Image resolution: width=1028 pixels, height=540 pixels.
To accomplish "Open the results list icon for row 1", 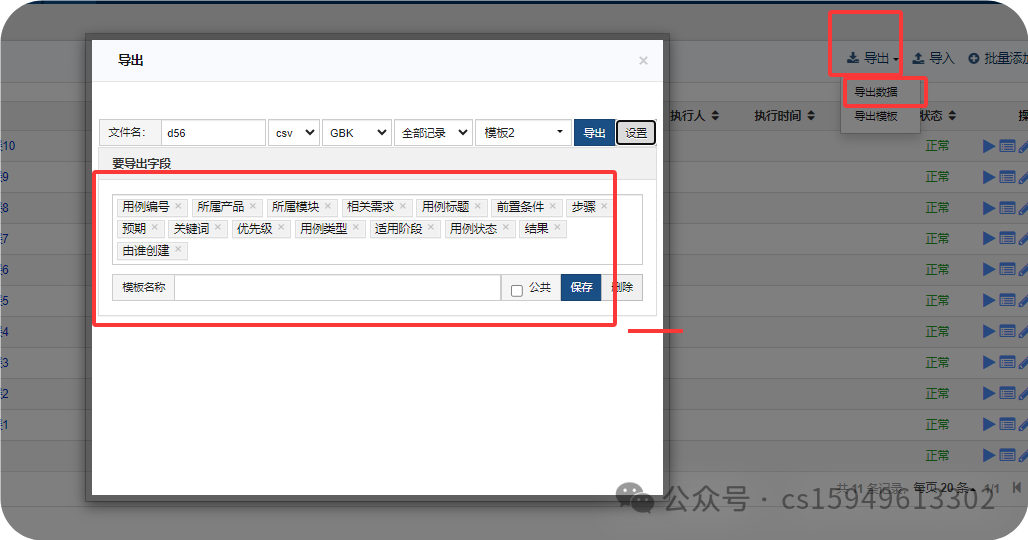I will [1007, 425].
